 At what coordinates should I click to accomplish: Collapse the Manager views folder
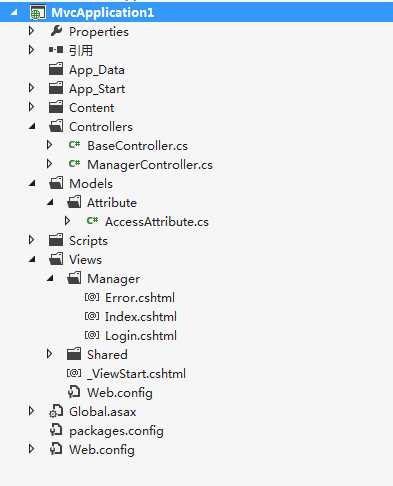(x=50, y=278)
